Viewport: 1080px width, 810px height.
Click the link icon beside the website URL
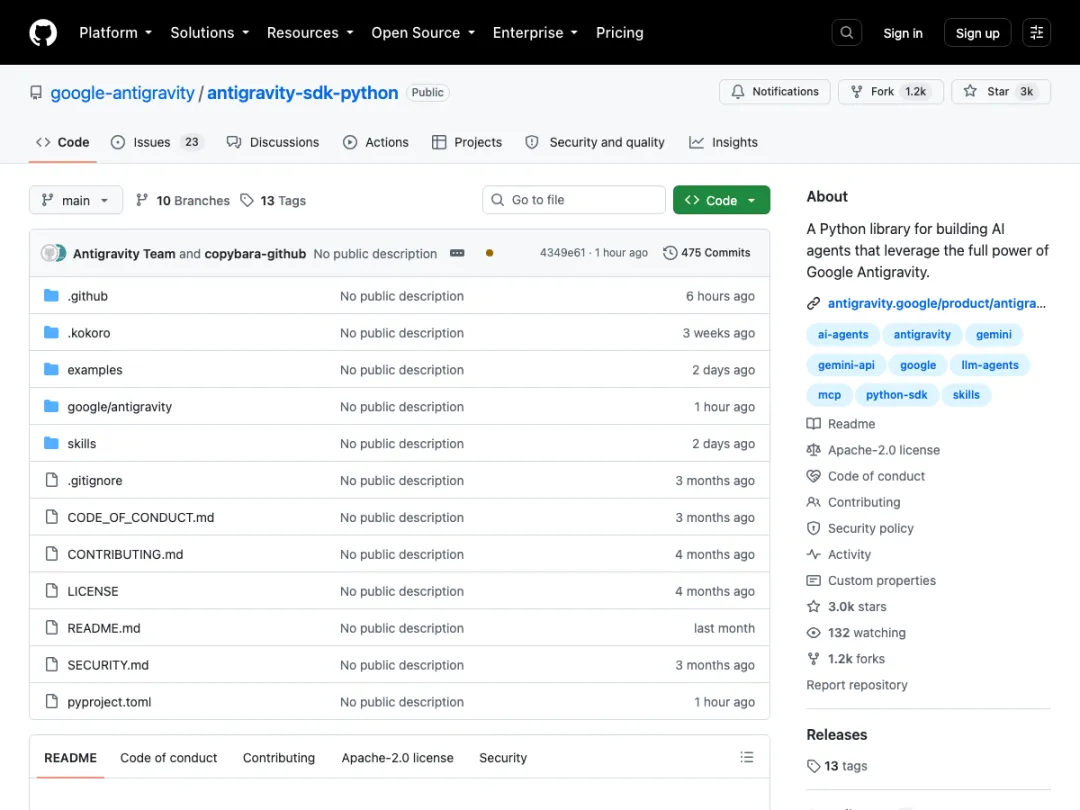(x=813, y=304)
